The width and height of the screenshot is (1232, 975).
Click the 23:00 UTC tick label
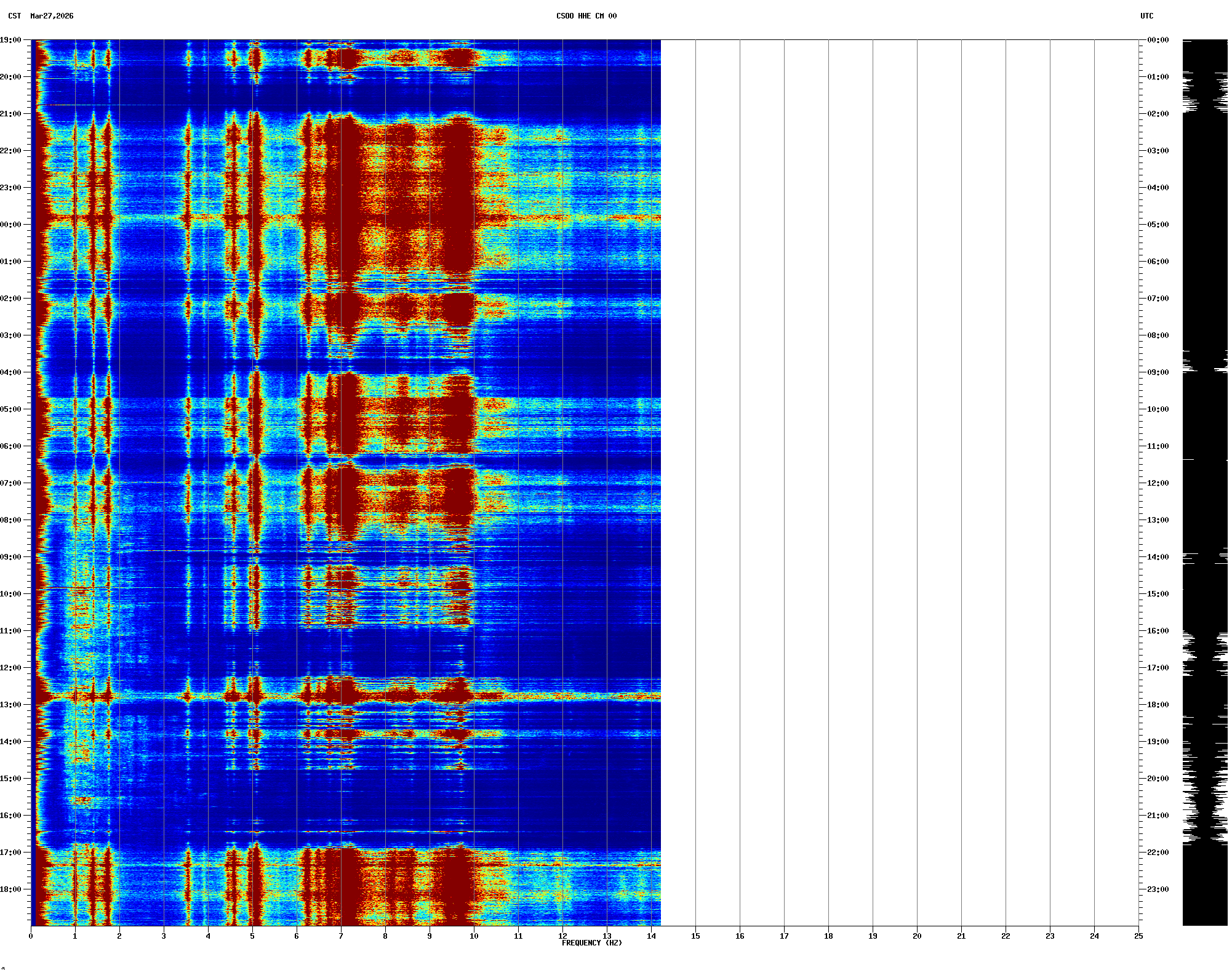1158,889
